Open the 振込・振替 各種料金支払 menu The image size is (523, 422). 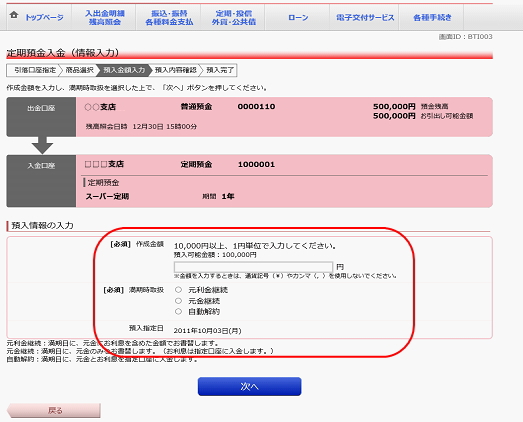point(169,17)
